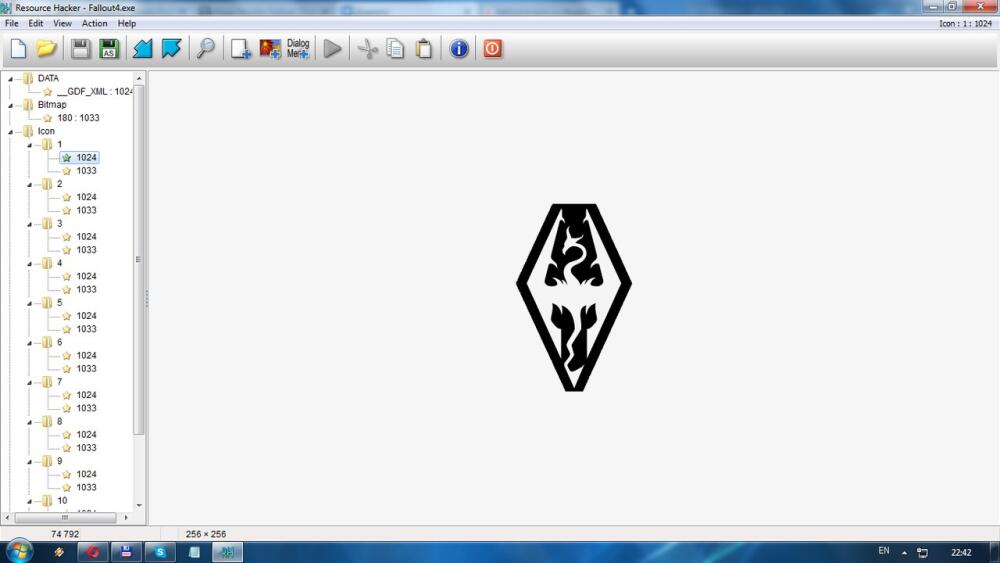This screenshot has height=563, width=1000.
Task: Click the Skyrim dragon icon preview image
Action: pyautogui.click(x=573, y=297)
